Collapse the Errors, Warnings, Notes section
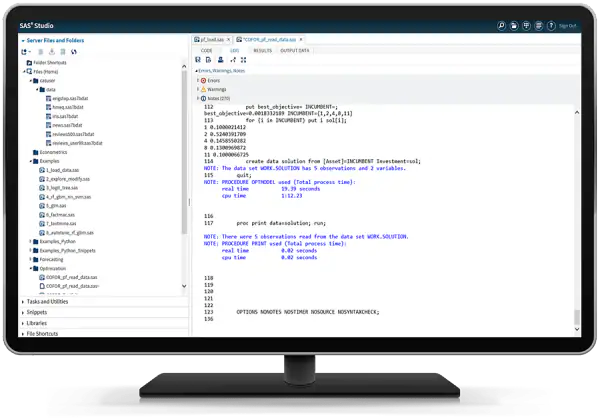600x419 pixels. point(196,71)
